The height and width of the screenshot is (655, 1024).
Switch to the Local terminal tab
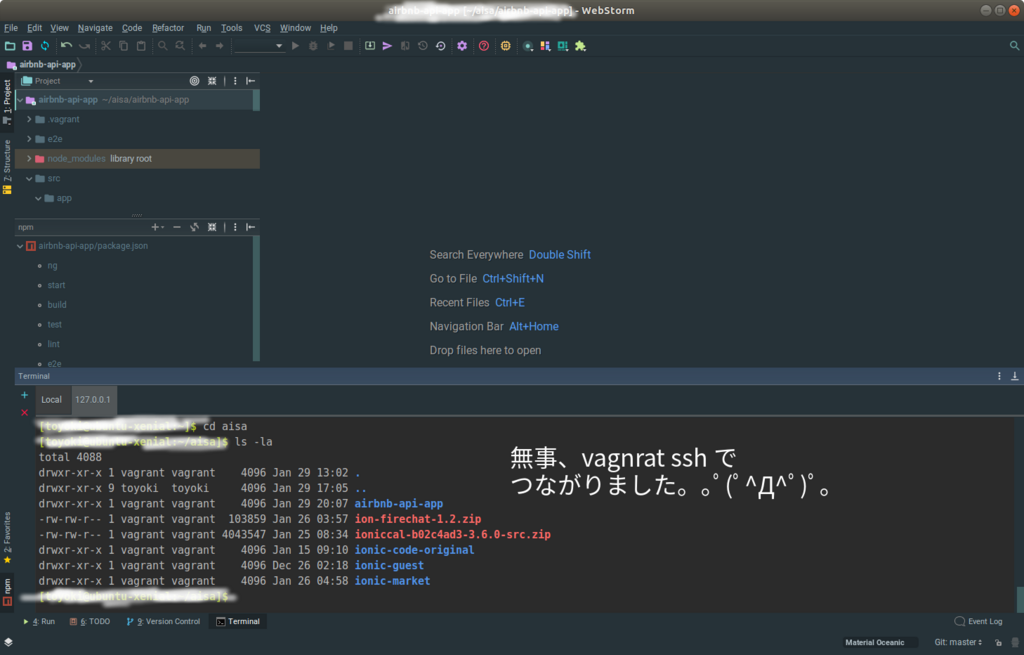coord(52,400)
